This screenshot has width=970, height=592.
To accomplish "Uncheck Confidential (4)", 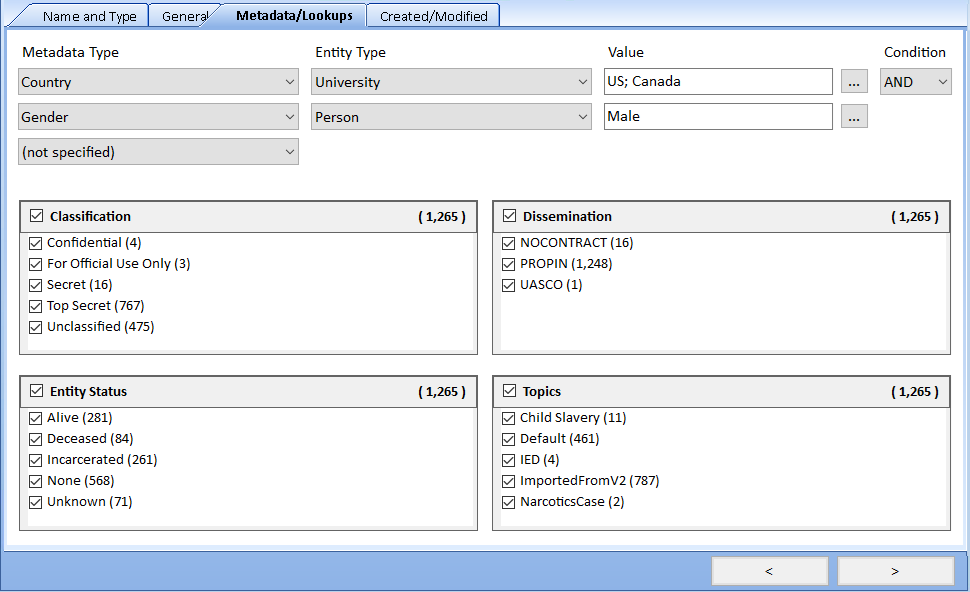I will pyautogui.click(x=36, y=243).
